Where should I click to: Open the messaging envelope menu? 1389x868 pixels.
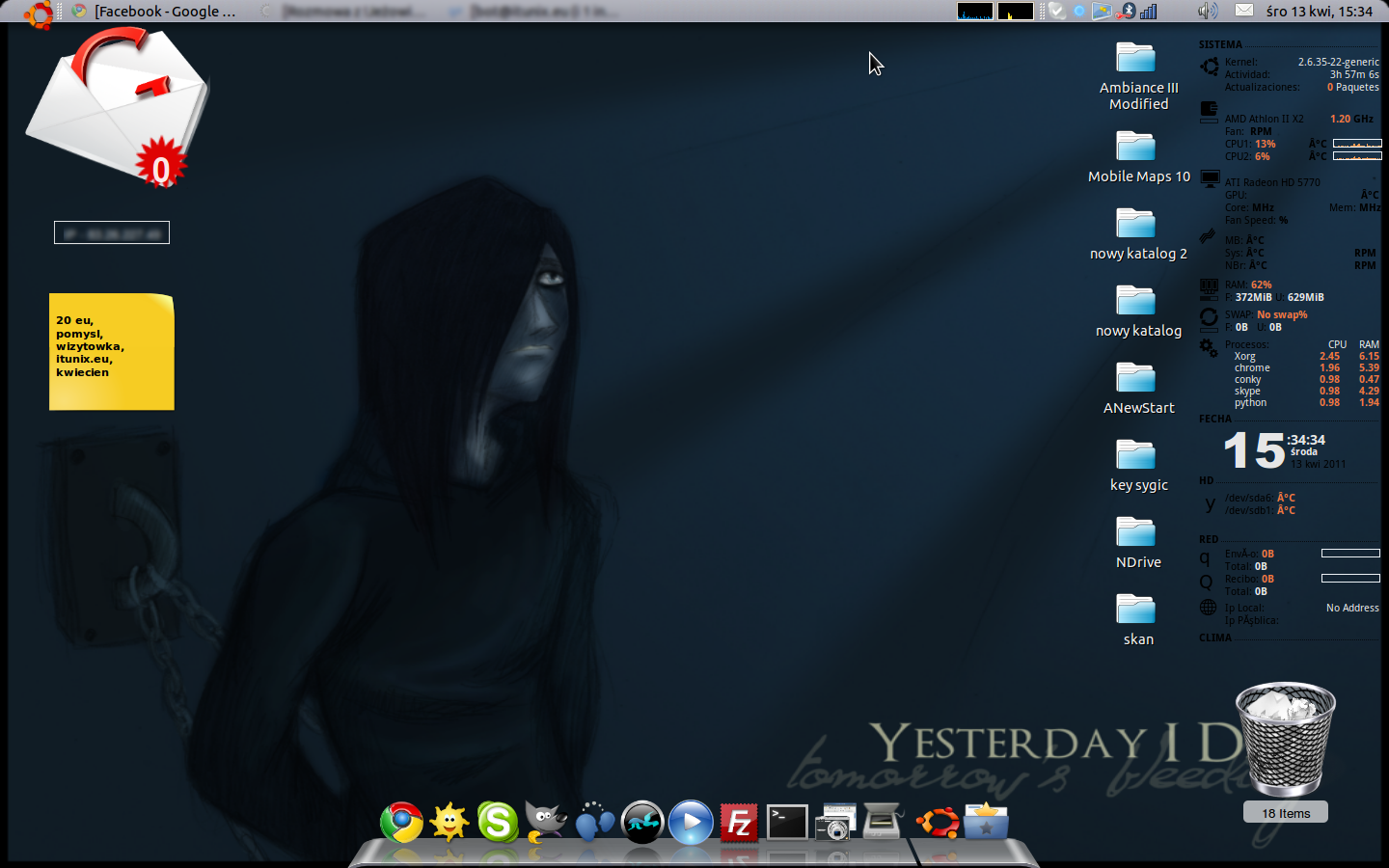(x=1244, y=12)
